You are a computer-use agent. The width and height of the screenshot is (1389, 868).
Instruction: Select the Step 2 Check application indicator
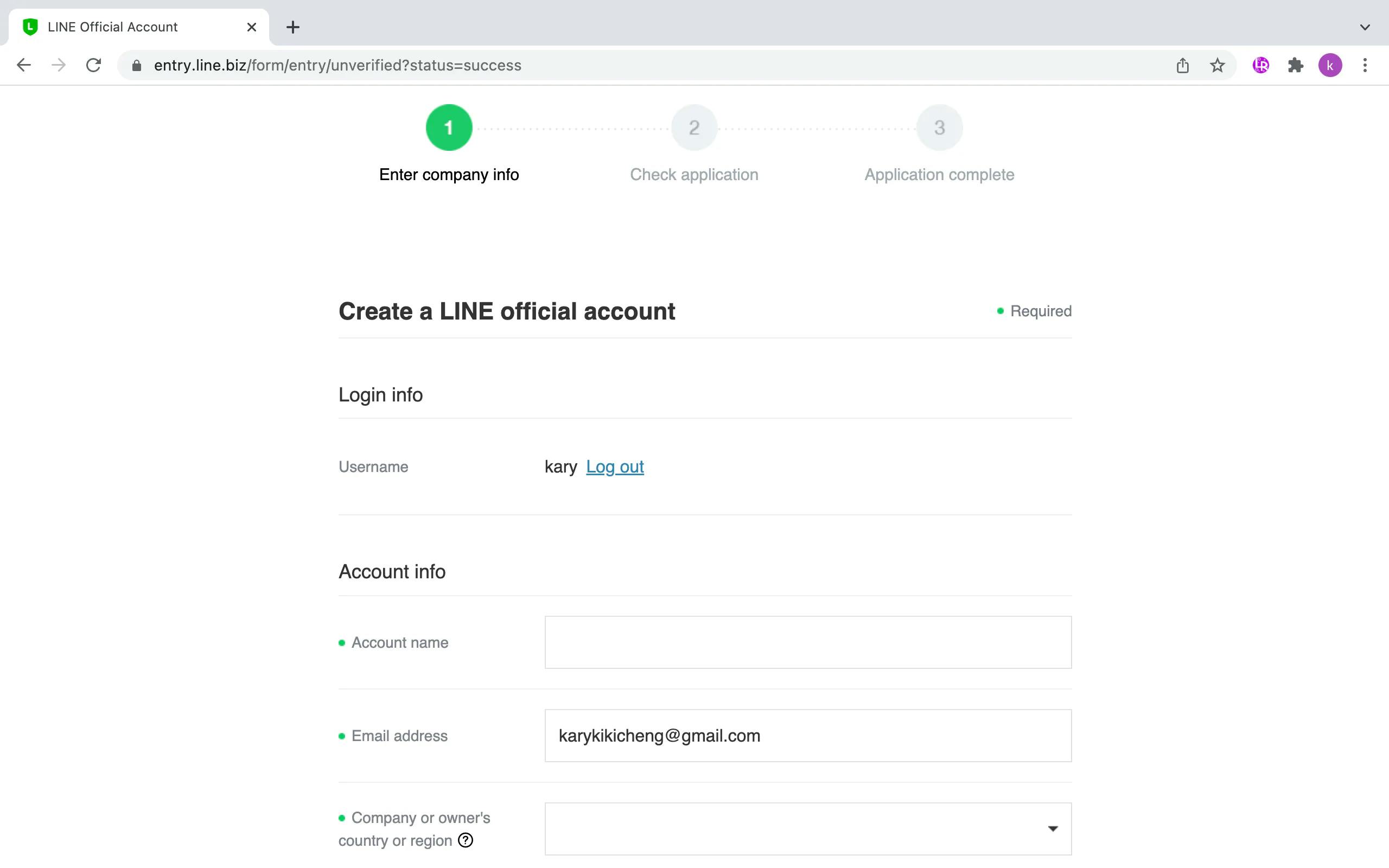click(x=694, y=127)
